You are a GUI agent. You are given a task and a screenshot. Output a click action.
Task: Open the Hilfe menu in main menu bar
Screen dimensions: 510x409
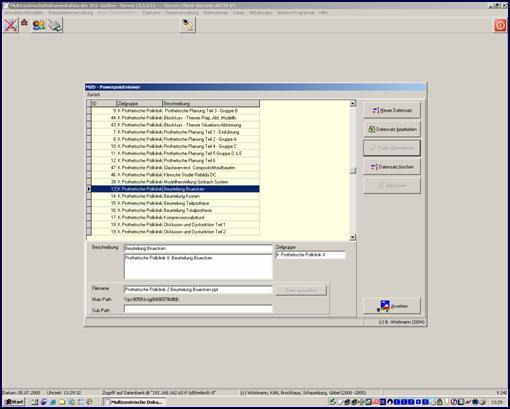323,13
